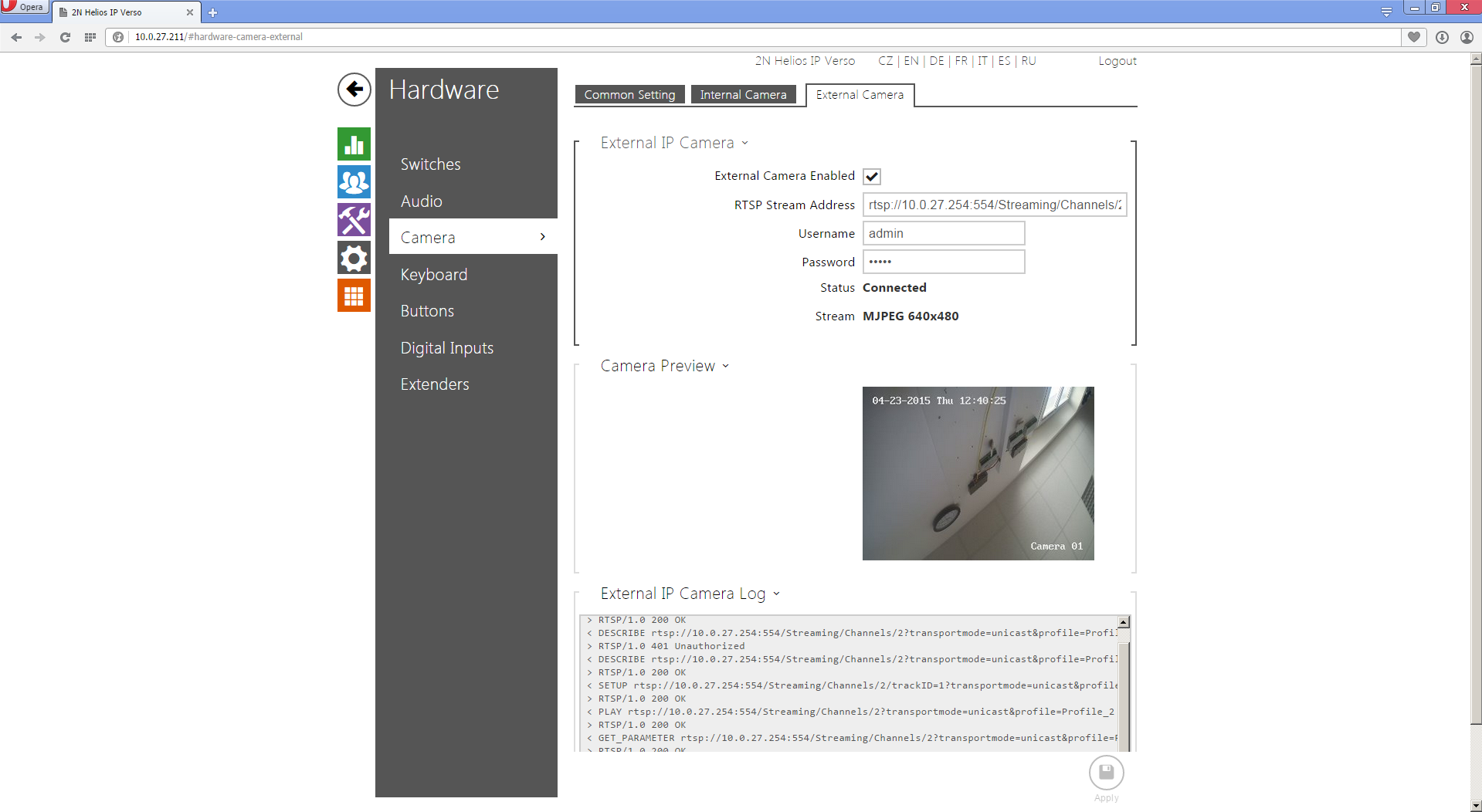
Task: Open the green Status chart icon
Action: [354, 144]
